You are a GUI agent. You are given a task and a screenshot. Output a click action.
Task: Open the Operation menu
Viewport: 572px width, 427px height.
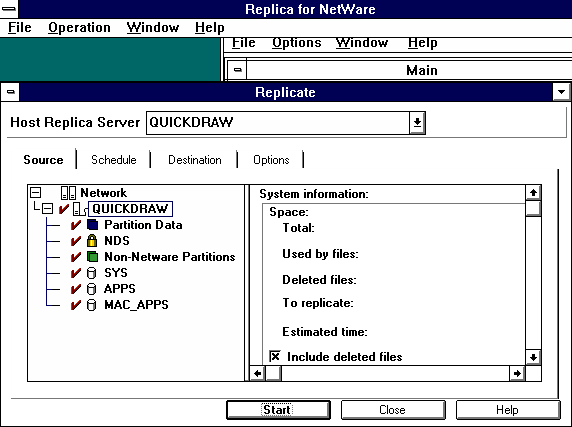[79, 27]
